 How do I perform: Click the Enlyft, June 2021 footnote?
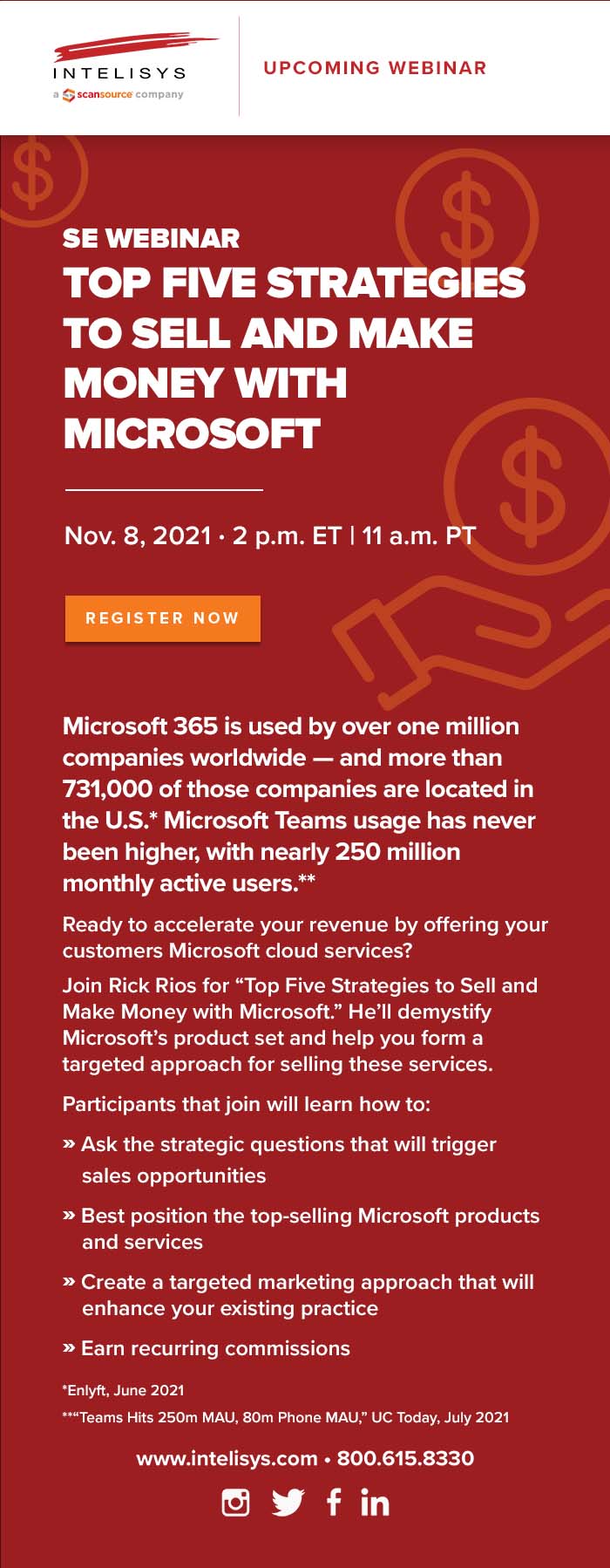click(x=123, y=1390)
